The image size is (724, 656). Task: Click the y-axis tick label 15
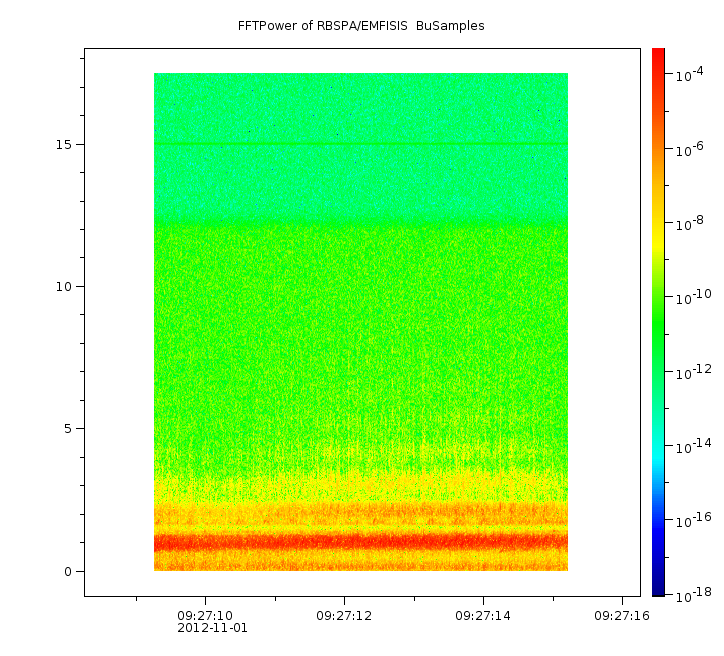click(62, 144)
